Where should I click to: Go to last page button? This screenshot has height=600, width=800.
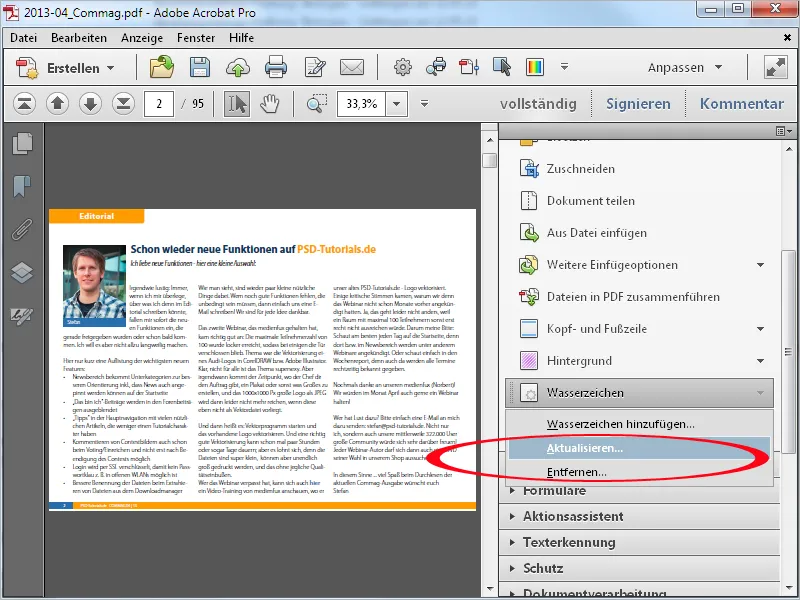click(x=123, y=104)
